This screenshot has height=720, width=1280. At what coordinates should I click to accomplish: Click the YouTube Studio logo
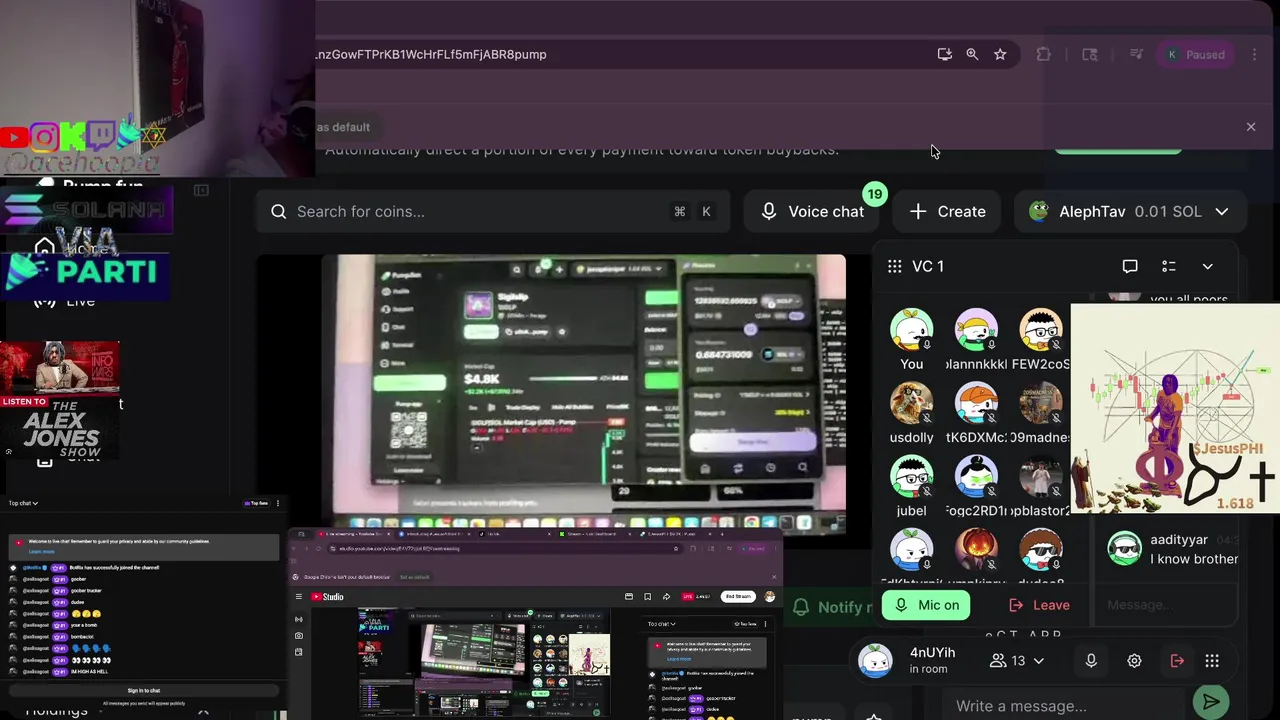[x=328, y=597]
